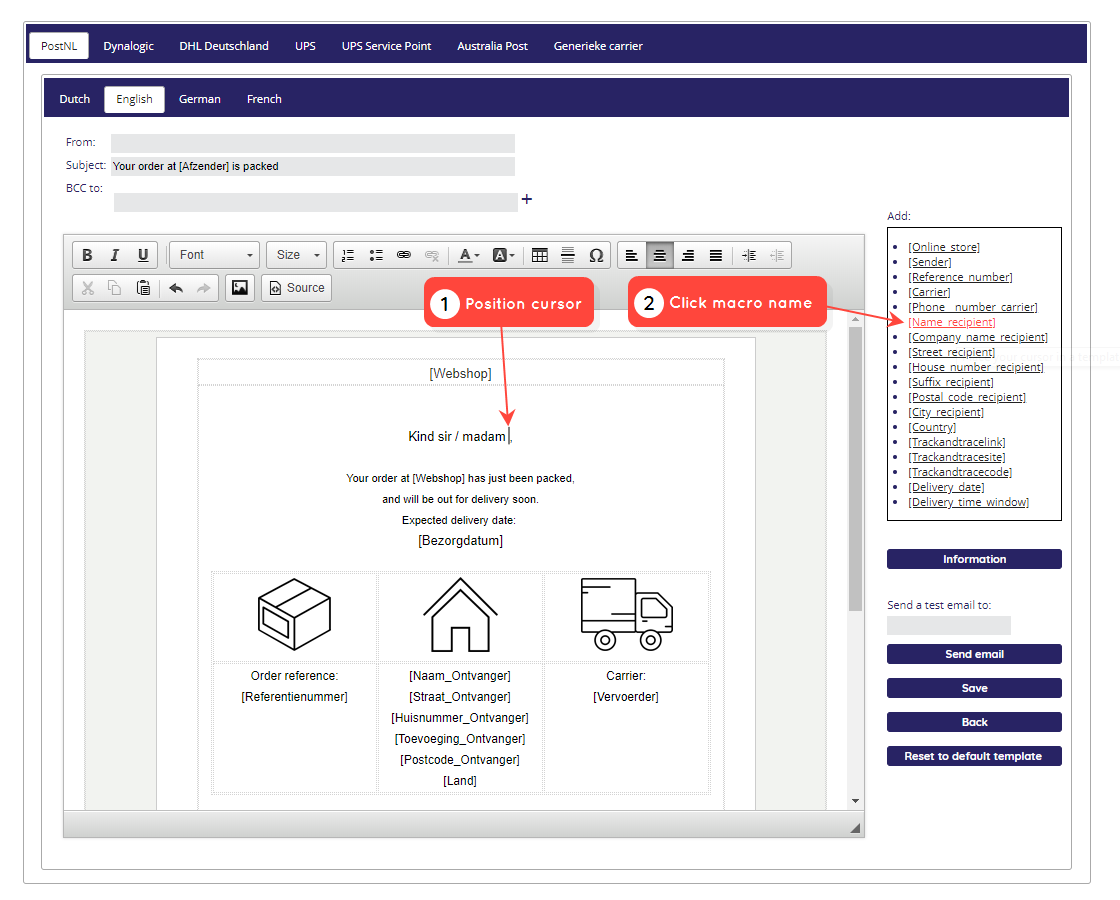Add a BCC recipient with plus icon
Viewport: 1120px width, 900px height.
coord(526,199)
